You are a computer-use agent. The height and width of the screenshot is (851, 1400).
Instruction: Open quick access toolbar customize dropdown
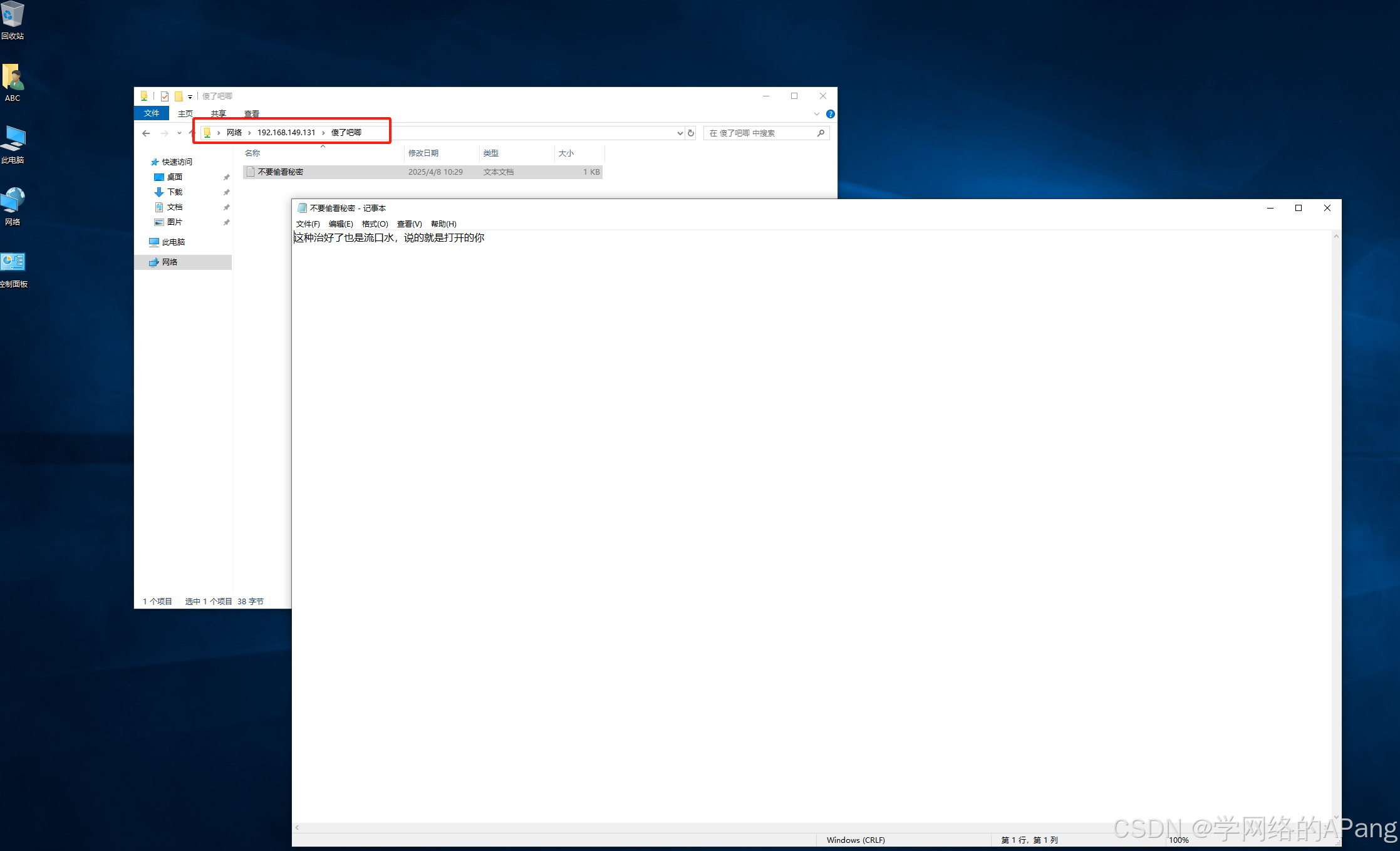(190, 97)
